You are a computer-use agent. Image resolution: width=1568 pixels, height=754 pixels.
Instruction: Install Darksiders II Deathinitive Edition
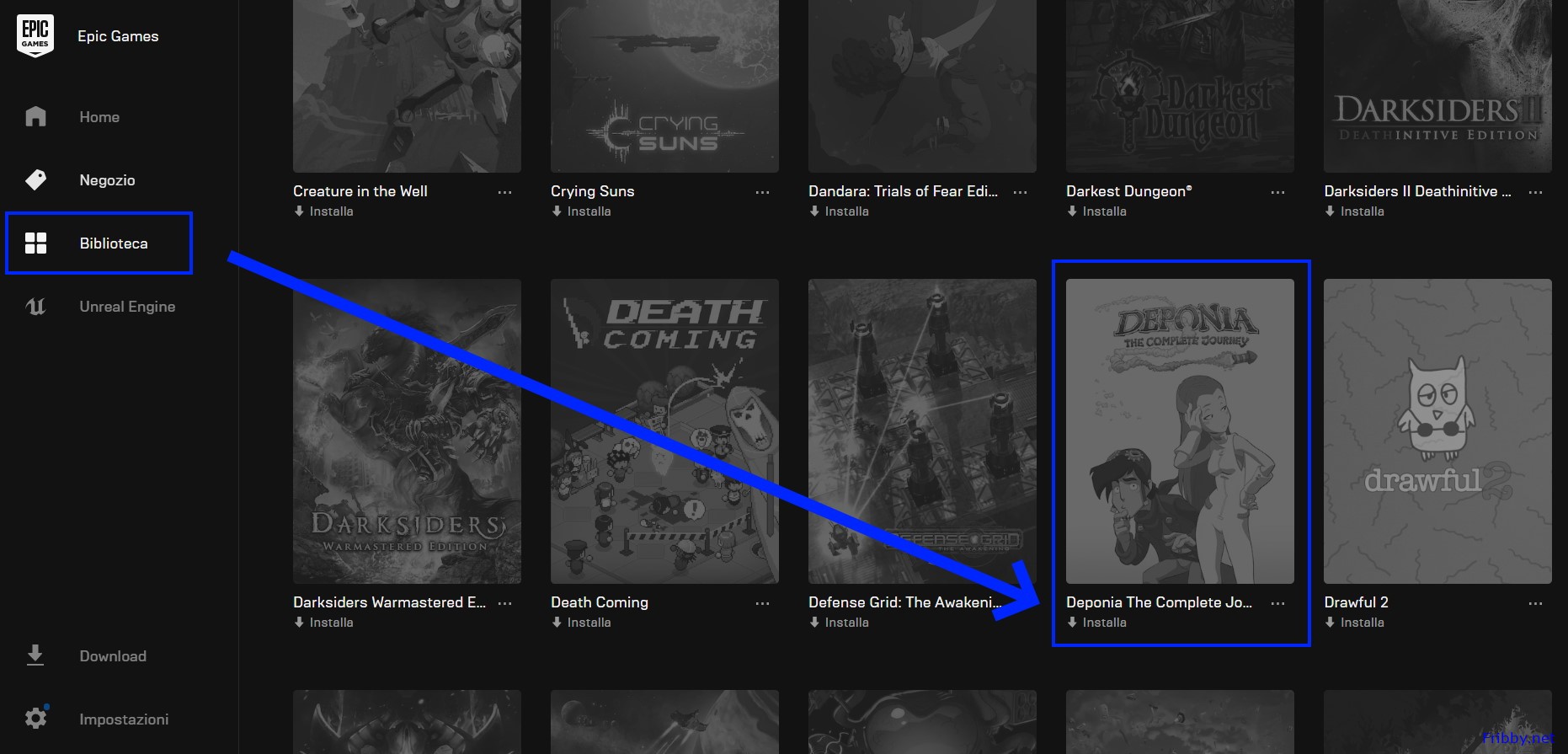[1354, 211]
